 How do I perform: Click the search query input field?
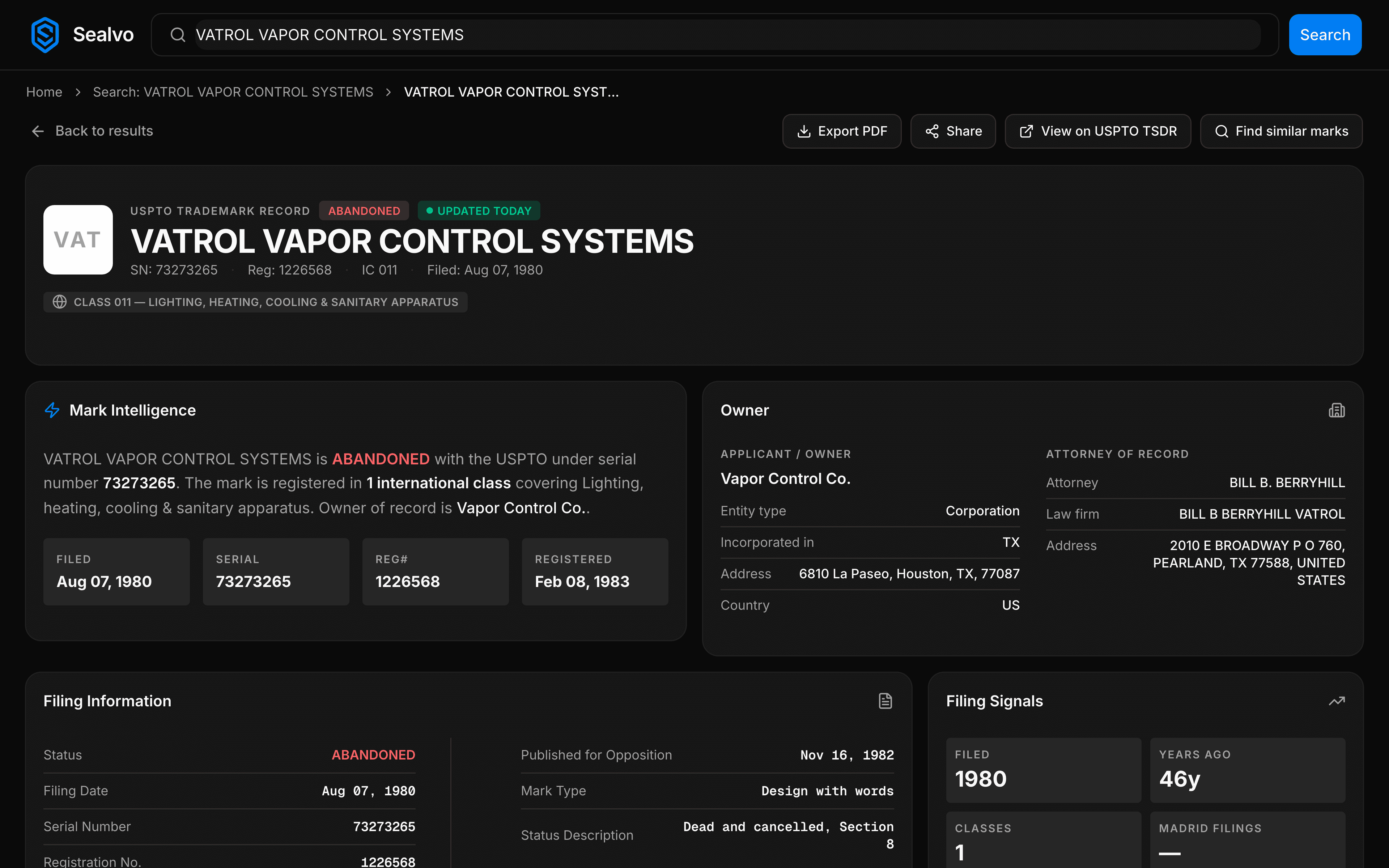[x=728, y=35]
